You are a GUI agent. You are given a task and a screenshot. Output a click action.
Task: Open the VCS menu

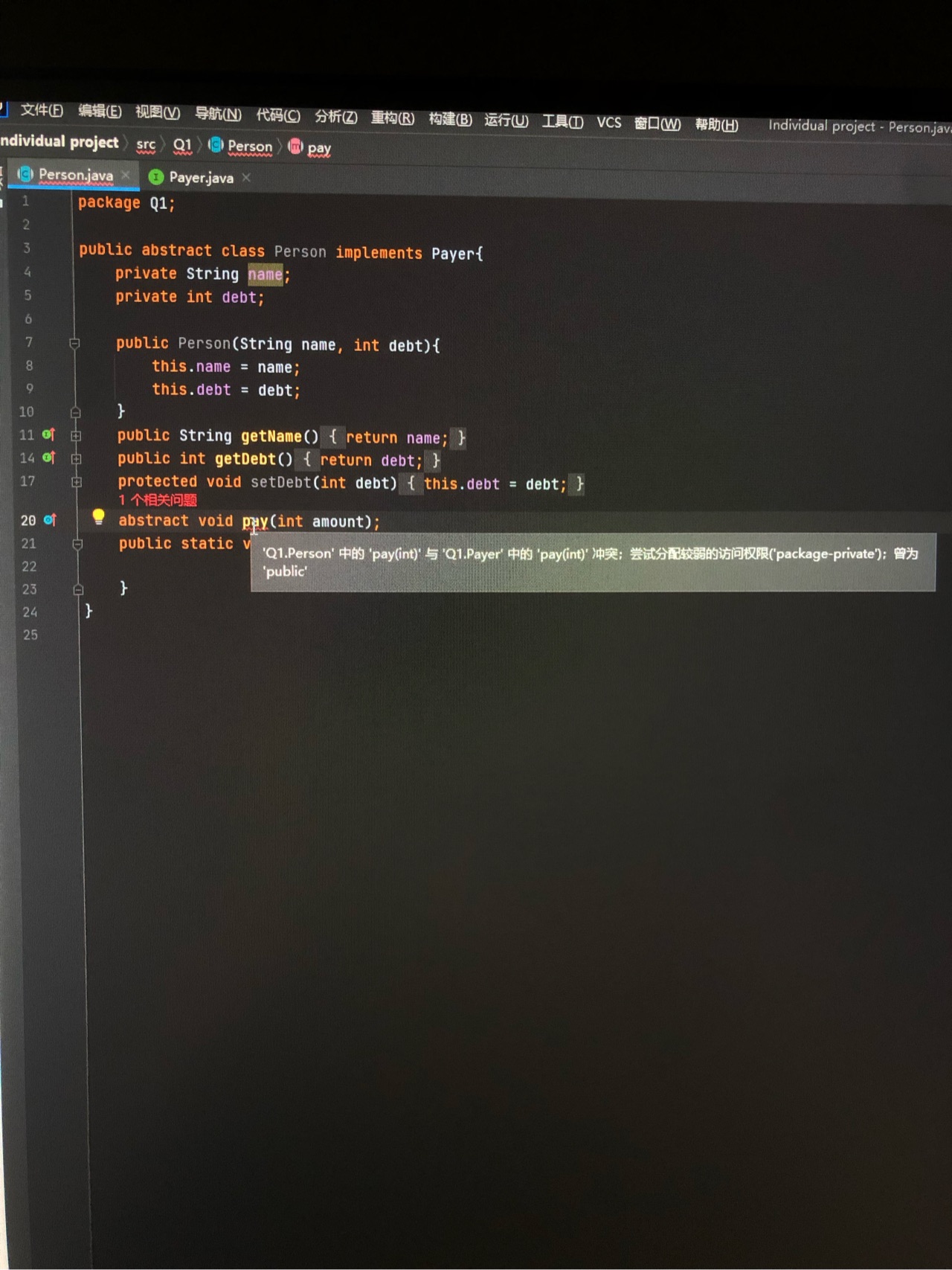(x=608, y=122)
